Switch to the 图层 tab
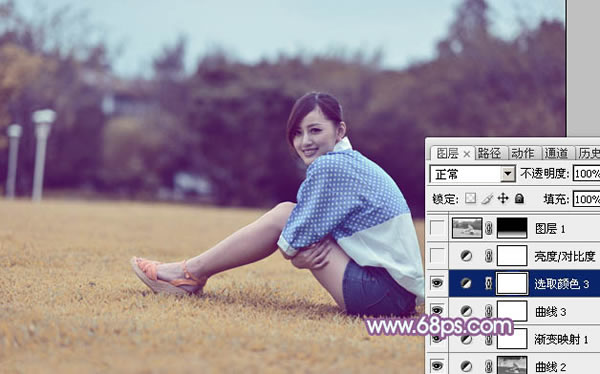This screenshot has width=600, height=374. (x=447, y=154)
